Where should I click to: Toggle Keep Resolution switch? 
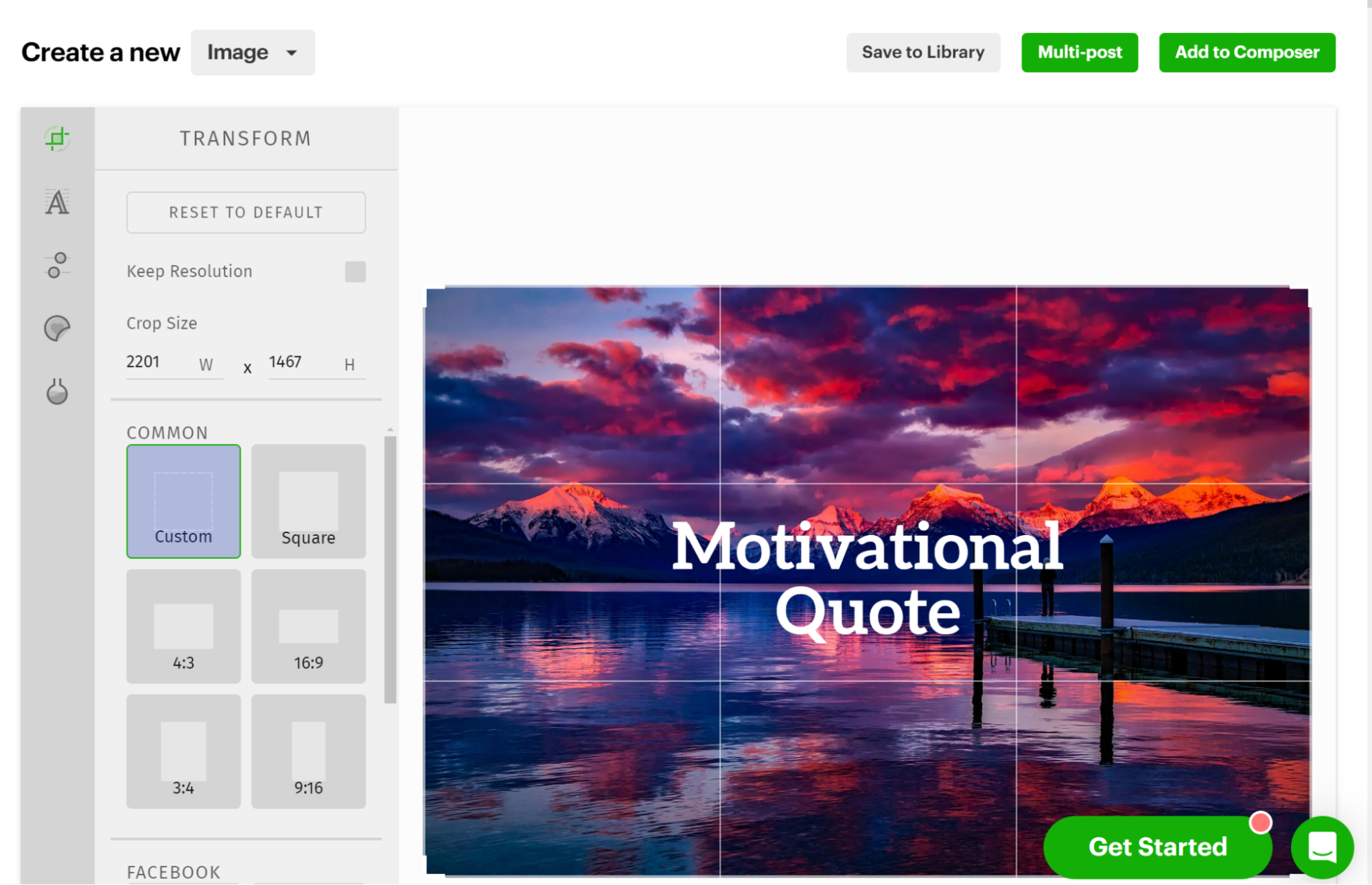(356, 271)
